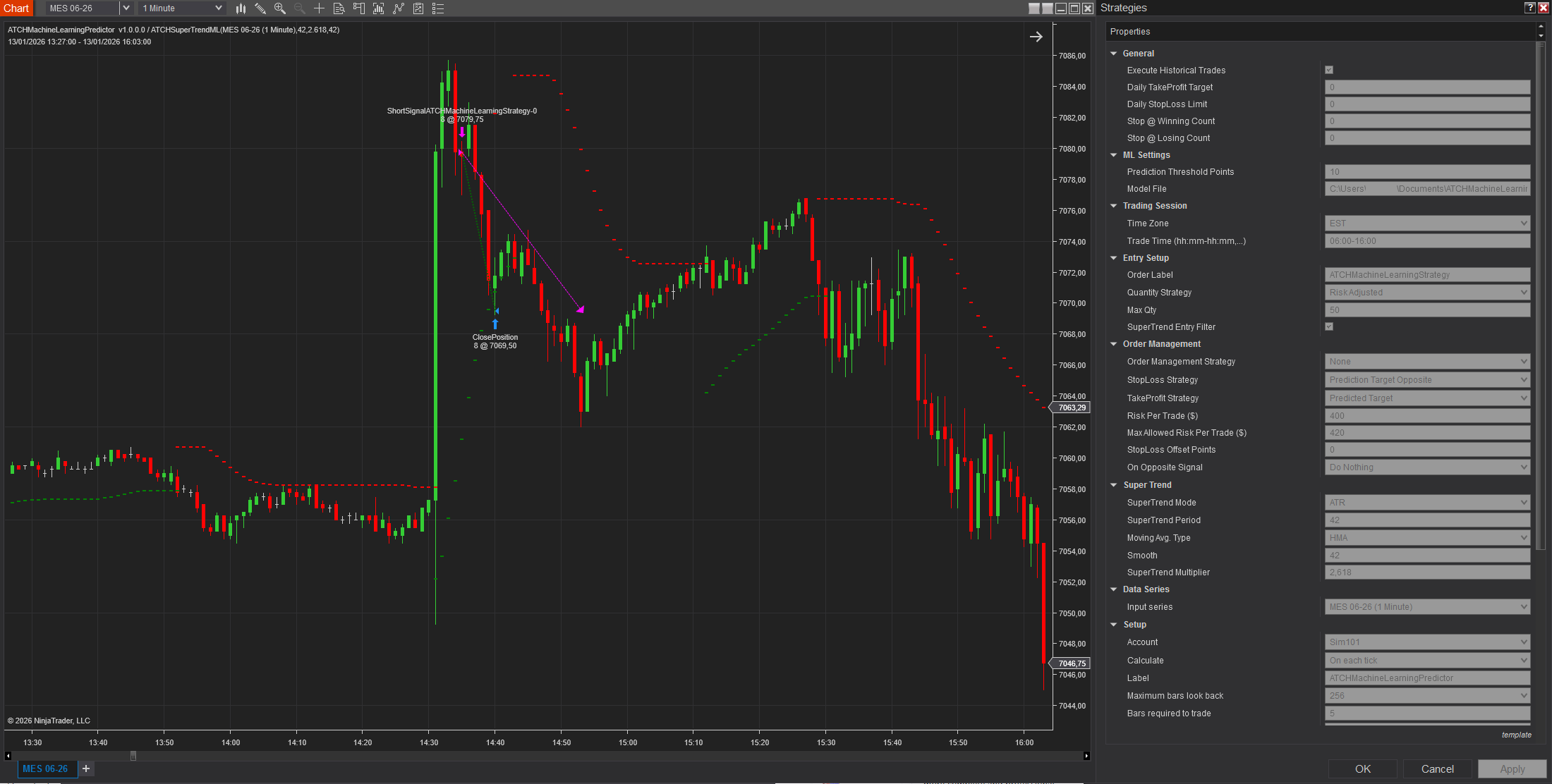Viewport: 1552px width, 784px height.
Task: Click the OK button
Action: tap(1362, 768)
